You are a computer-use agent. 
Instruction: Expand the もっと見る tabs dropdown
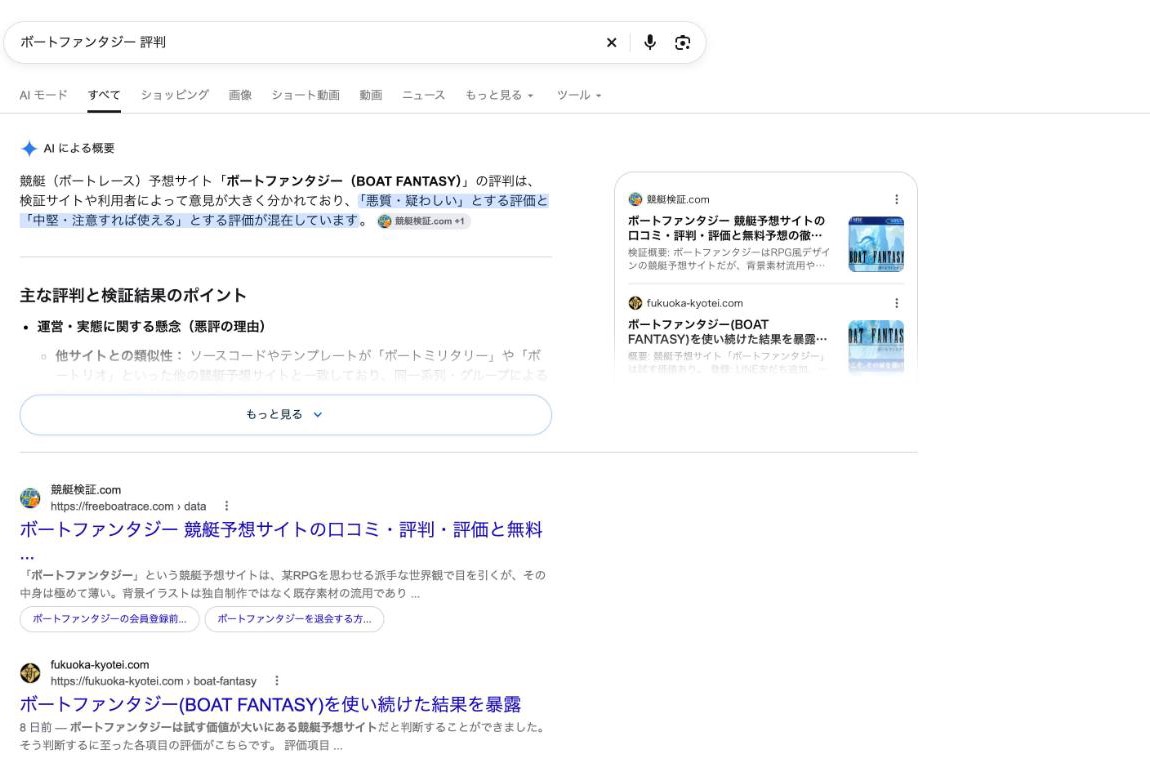coord(499,95)
